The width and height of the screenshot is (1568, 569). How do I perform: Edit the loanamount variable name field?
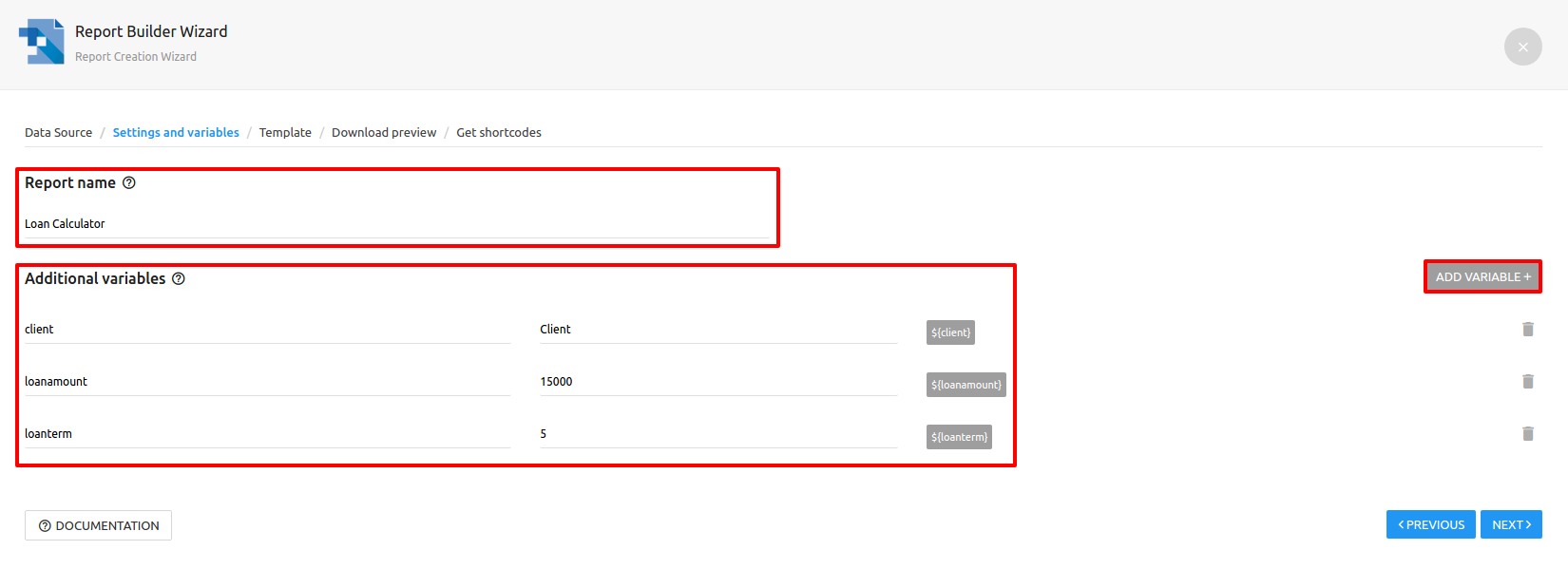click(267, 382)
